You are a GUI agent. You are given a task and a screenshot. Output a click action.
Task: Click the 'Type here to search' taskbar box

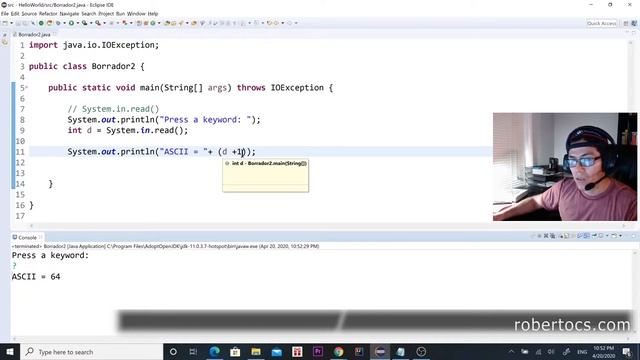[91, 351]
